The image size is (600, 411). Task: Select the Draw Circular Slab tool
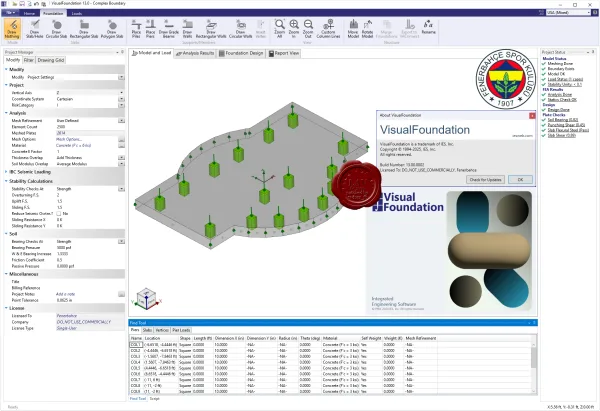click(x=57, y=29)
